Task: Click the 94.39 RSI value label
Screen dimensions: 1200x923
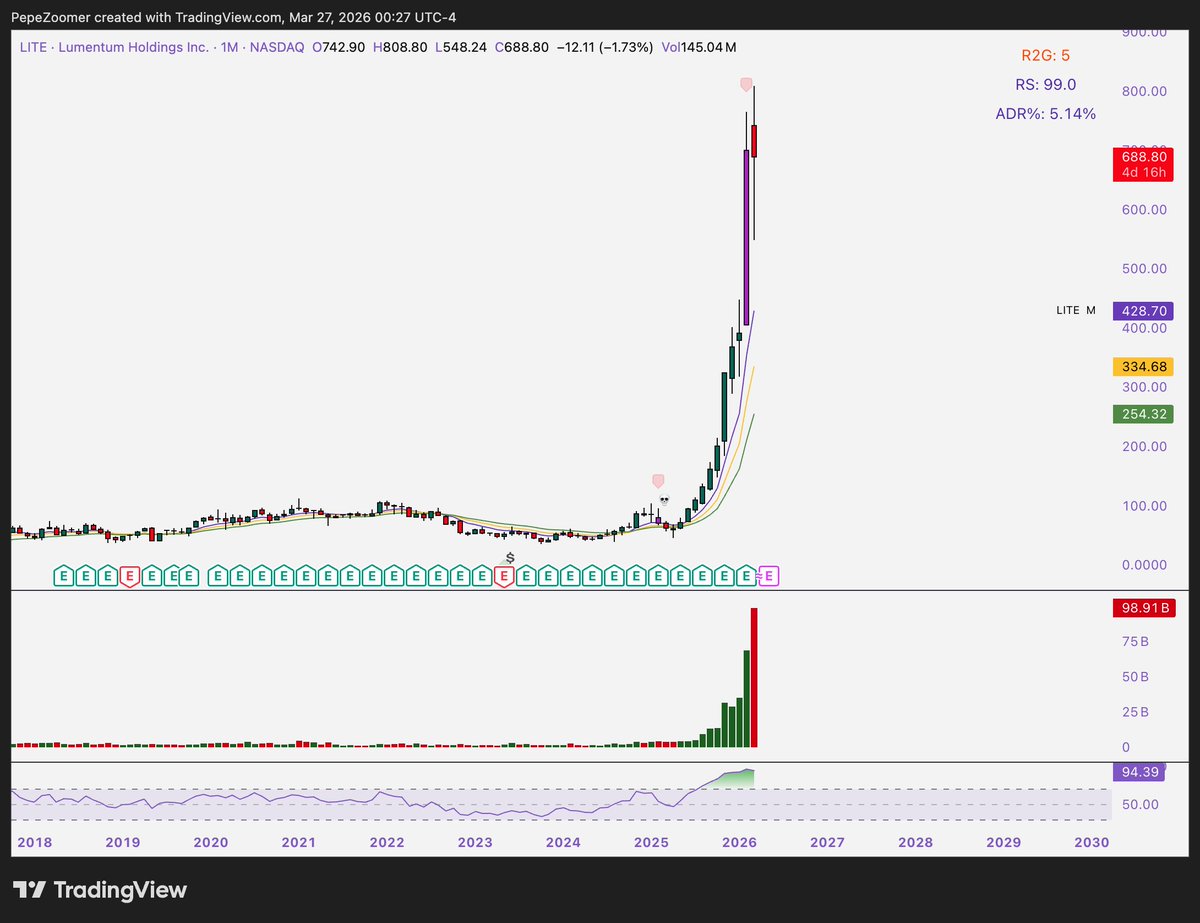Action: tap(1139, 771)
